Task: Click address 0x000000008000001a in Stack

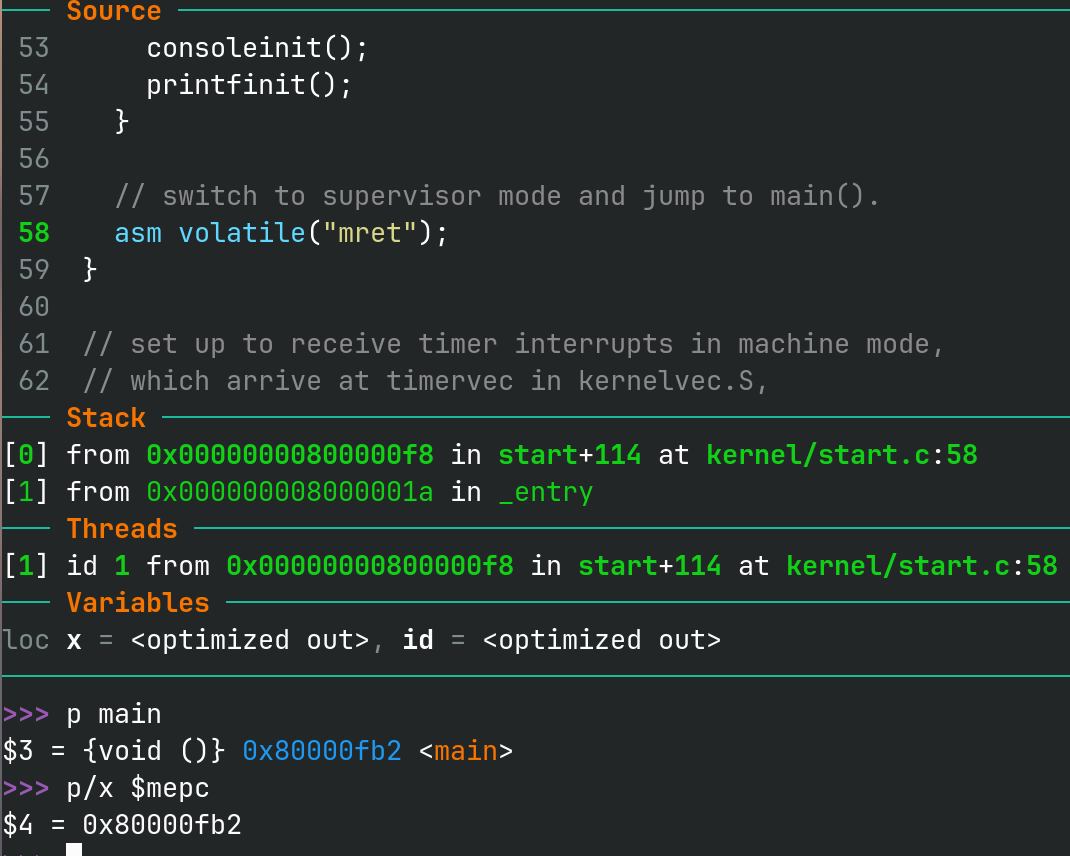Action: point(290,493)
